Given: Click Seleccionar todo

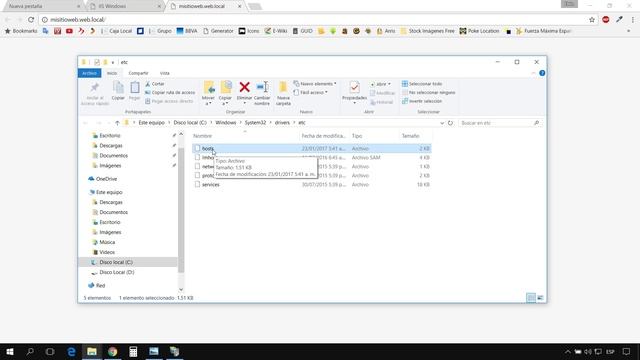Looking at the screenshot, I should point(422,84).
